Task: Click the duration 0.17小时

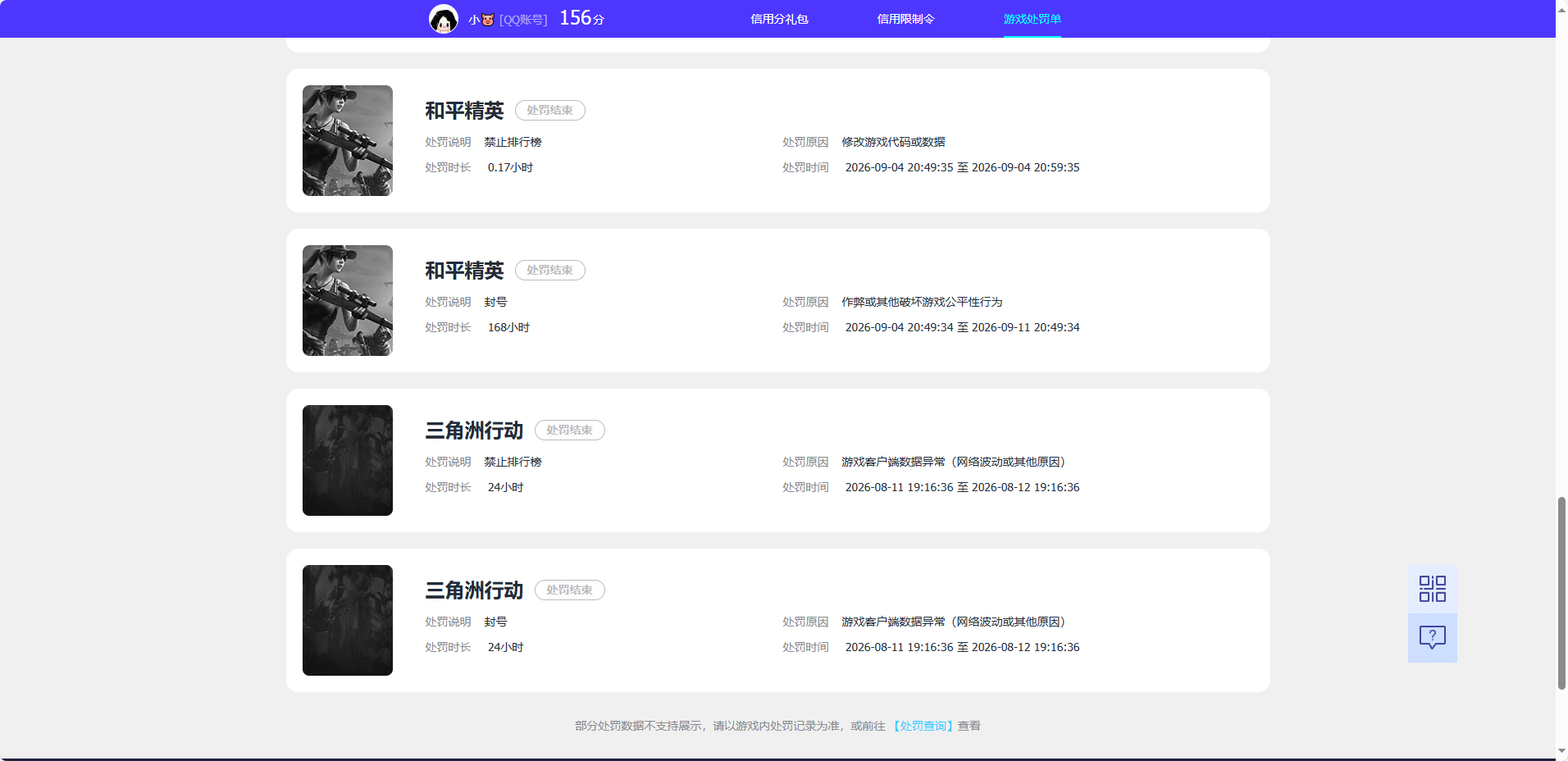Action: [510, 167]
